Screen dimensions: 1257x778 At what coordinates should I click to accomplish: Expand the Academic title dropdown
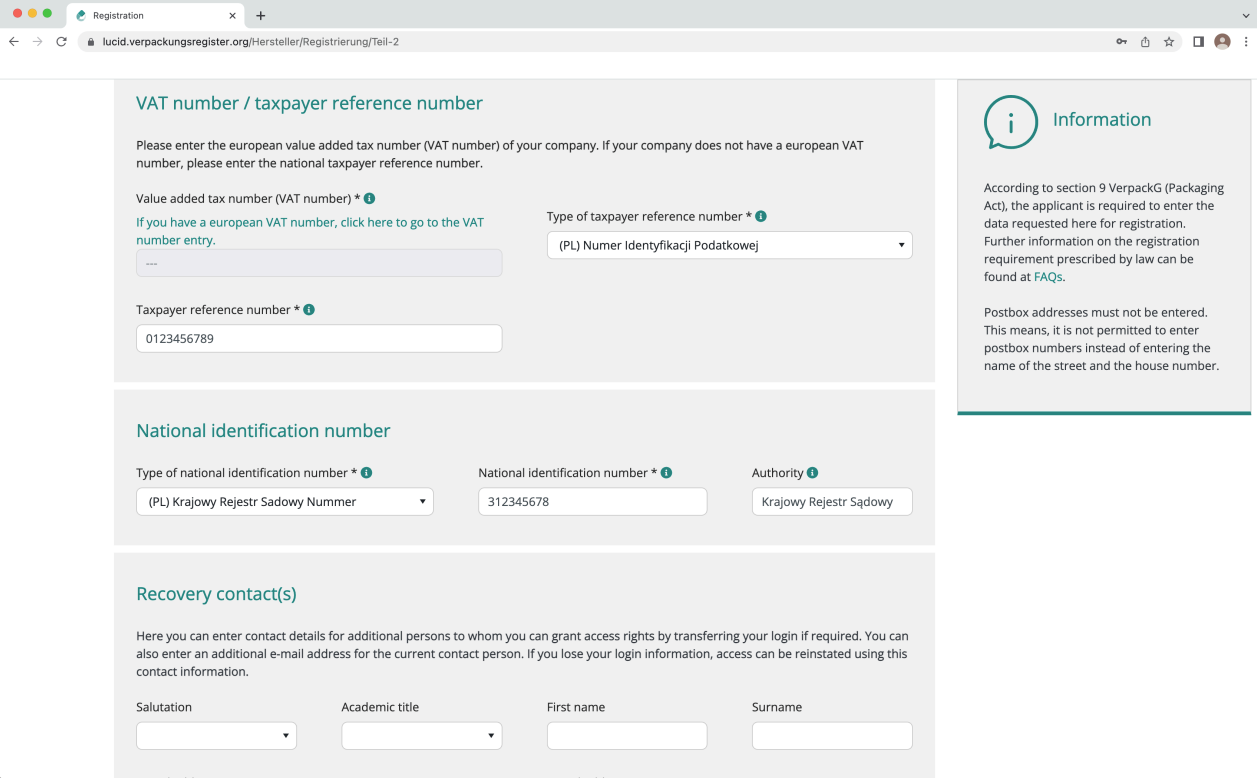(421, 736)
